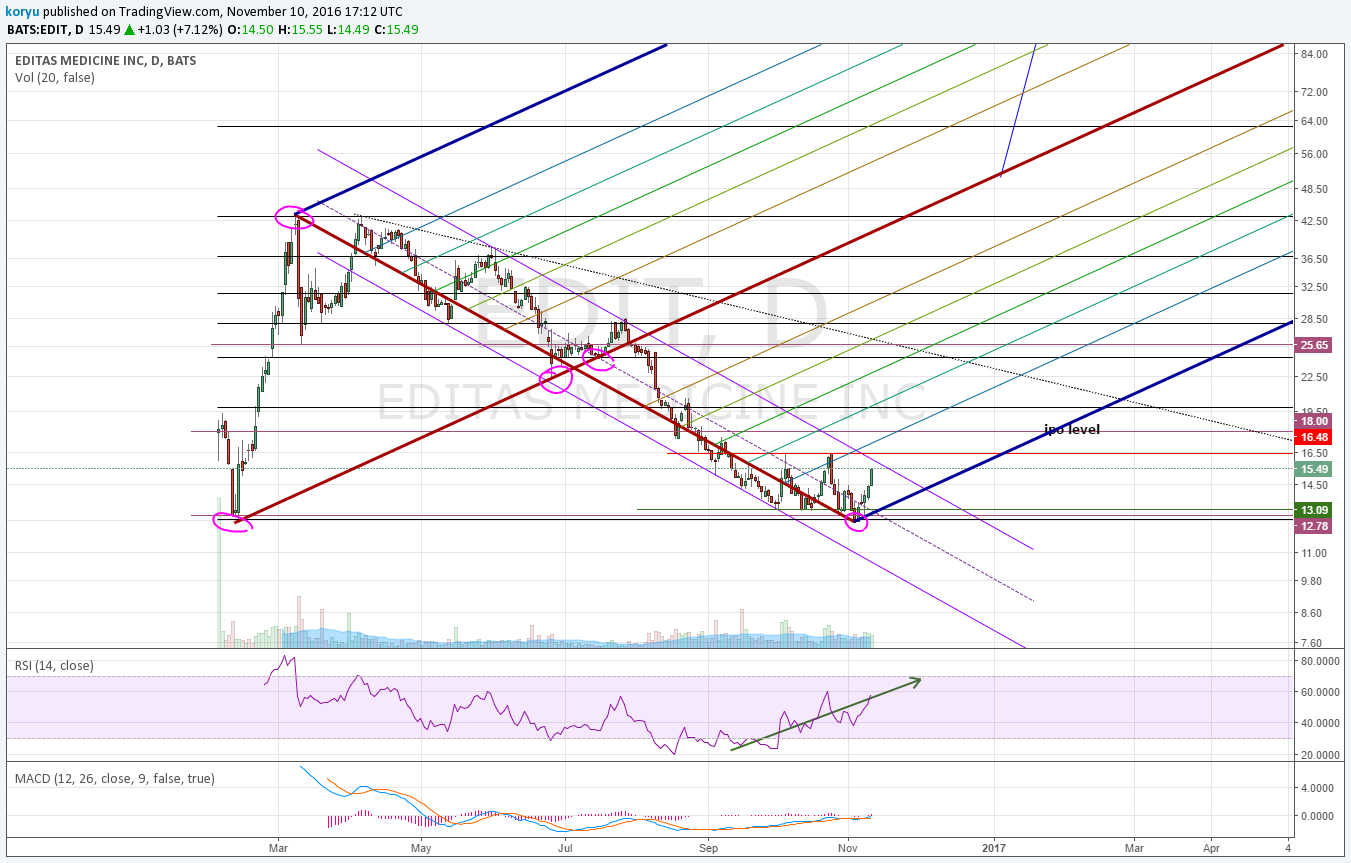Image resolution: width=1351 pixels, height=863 pixels.
Task: Click the Nov label on time axis
Action: (x=848, y=846)
